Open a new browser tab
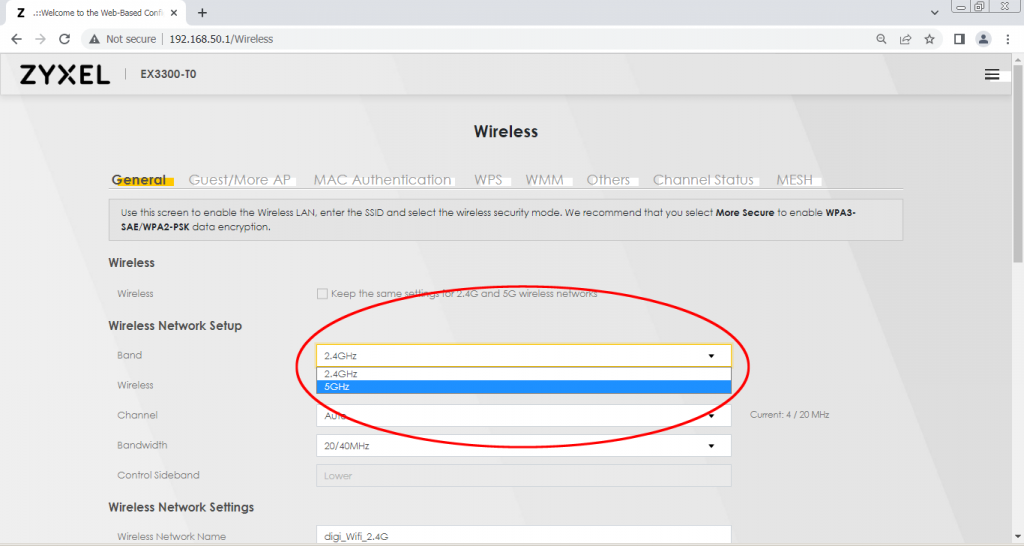 202,13
